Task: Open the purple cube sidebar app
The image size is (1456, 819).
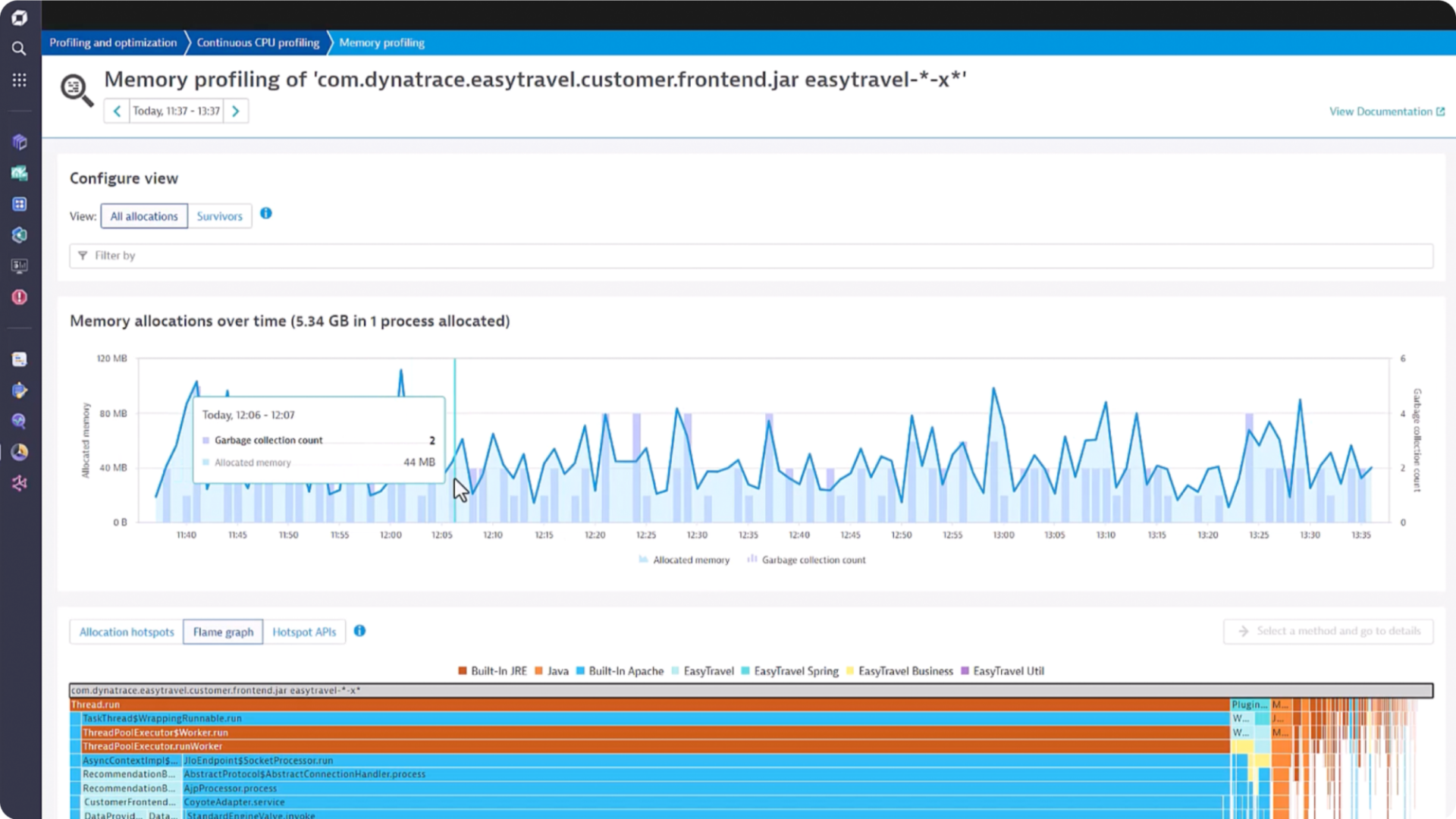Action: [x=20, y=142]
